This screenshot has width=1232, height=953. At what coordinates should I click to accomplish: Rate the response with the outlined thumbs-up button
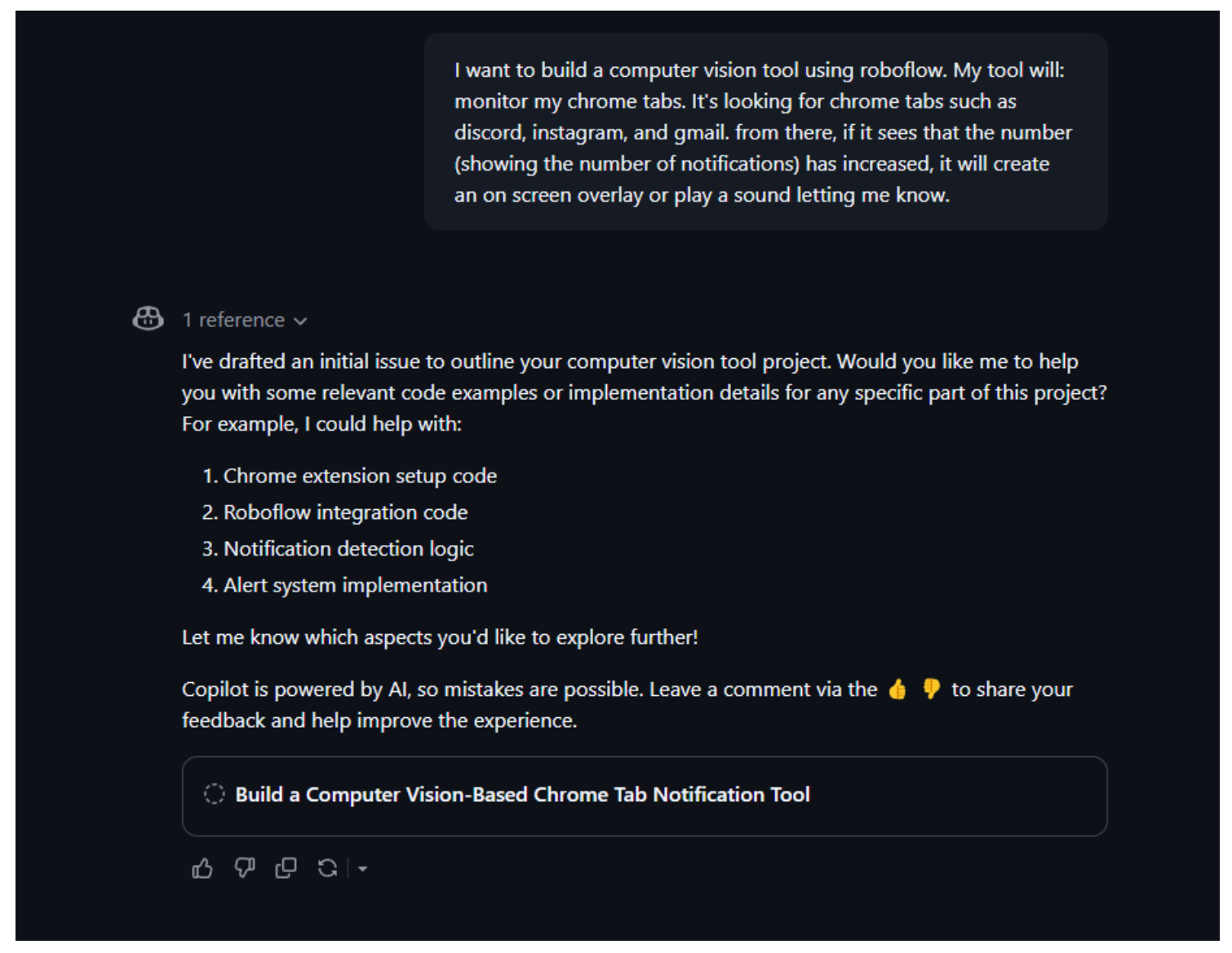point(202,868)
